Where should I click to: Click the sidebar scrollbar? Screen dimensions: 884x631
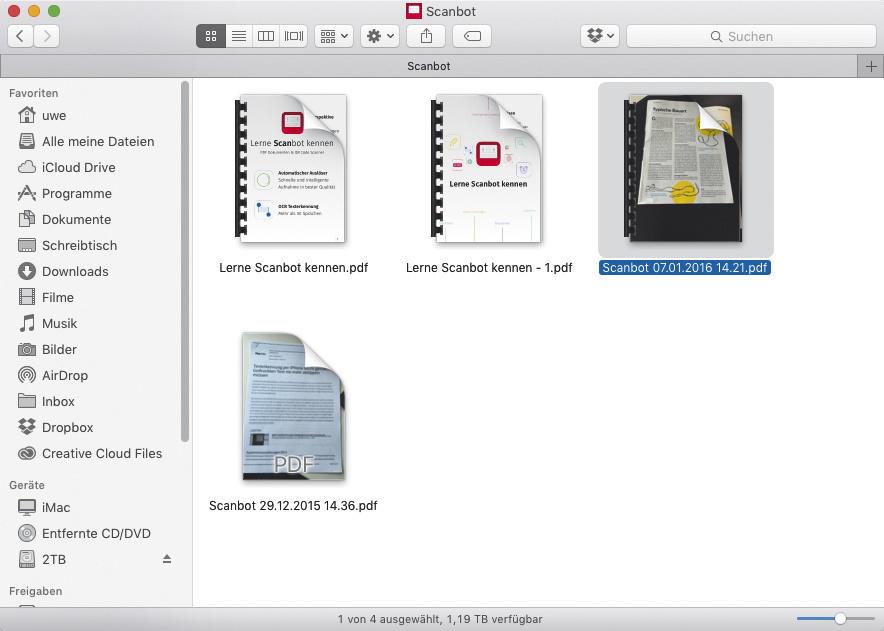[184, 261]
